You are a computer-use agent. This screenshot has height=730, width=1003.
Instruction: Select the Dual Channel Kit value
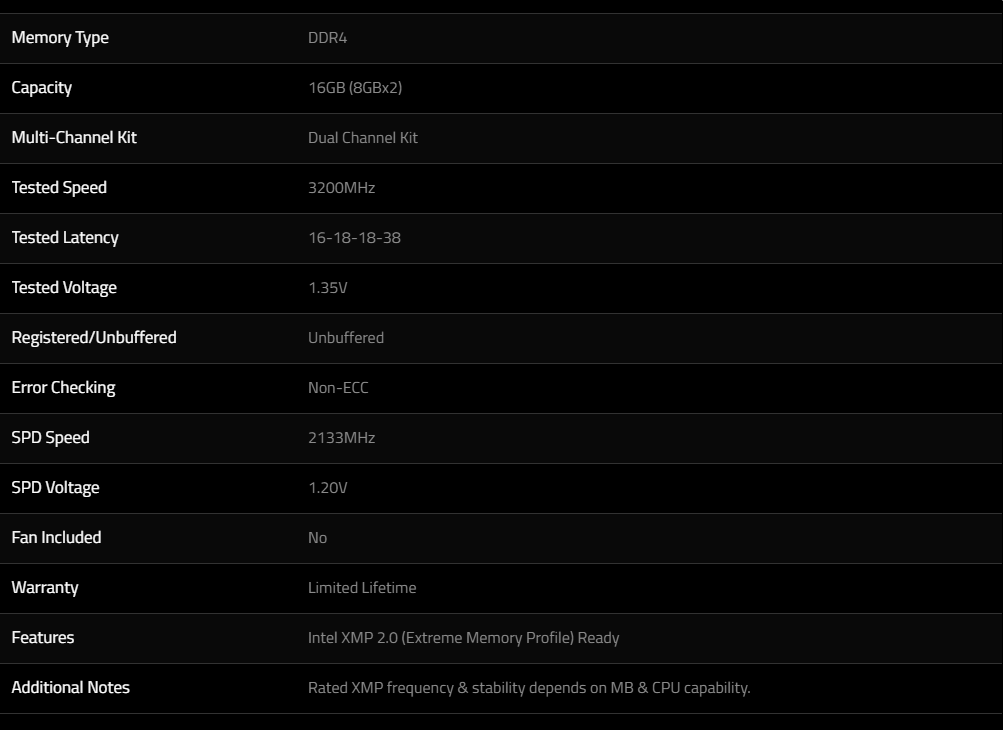point(363,138)
